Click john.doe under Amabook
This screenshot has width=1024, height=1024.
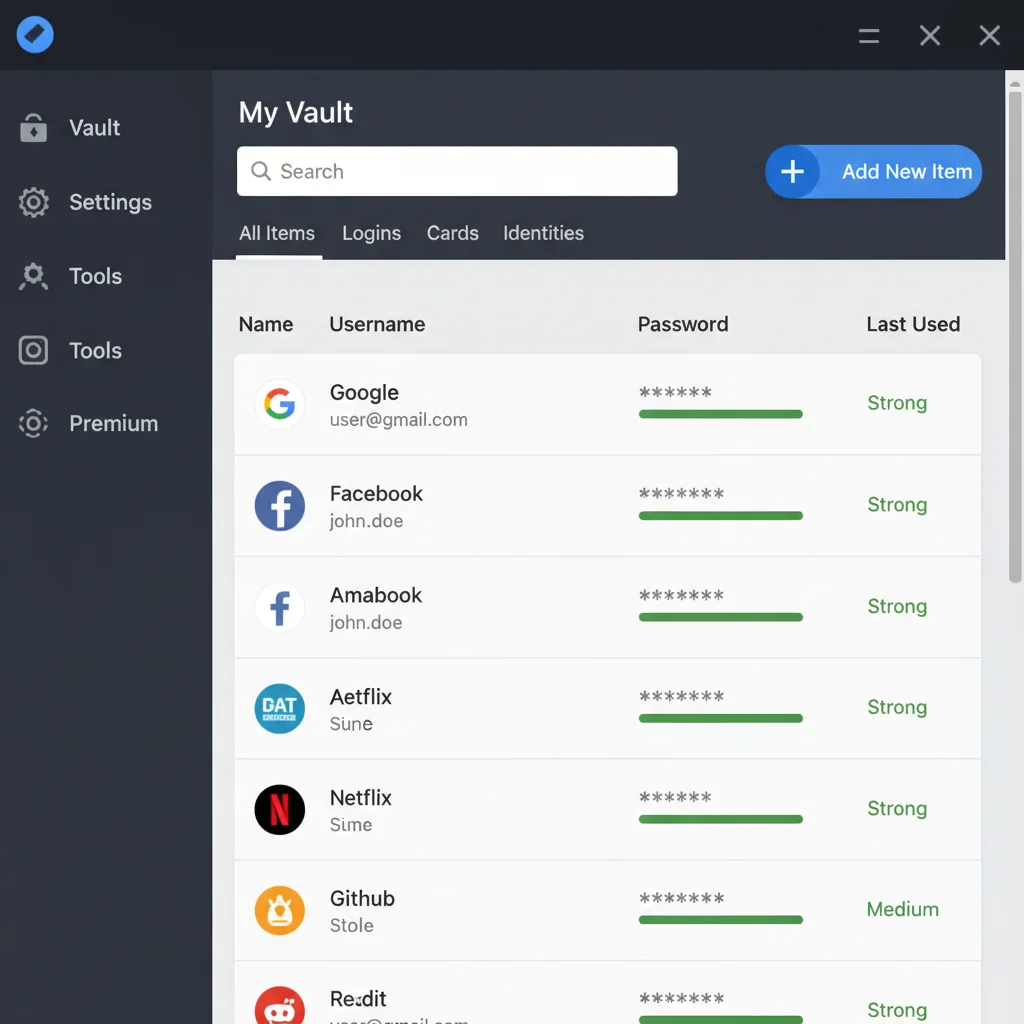pyautogui.click(x=366, y=622)
